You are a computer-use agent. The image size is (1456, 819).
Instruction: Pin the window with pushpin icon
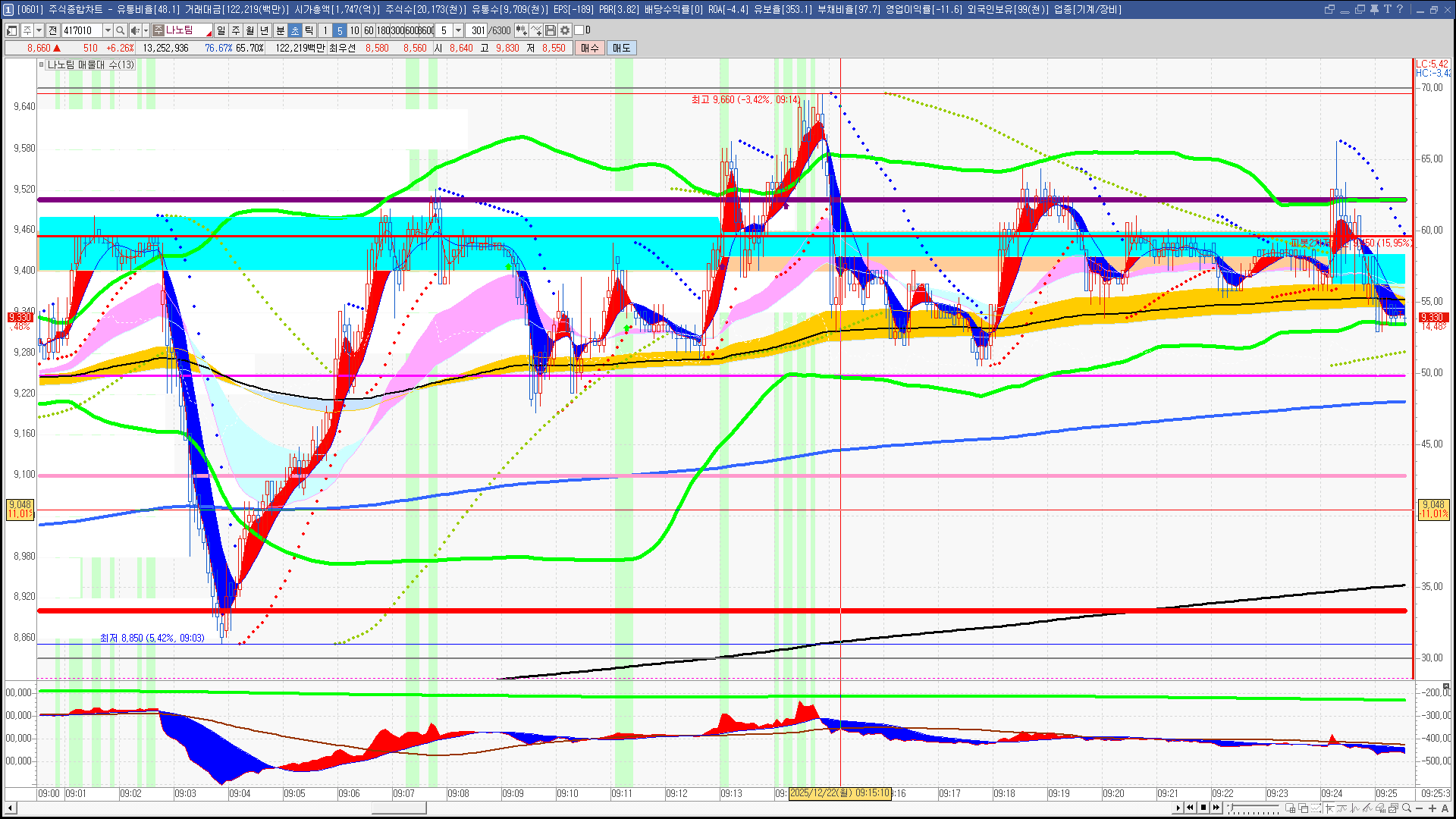[x=1374, y=9]
